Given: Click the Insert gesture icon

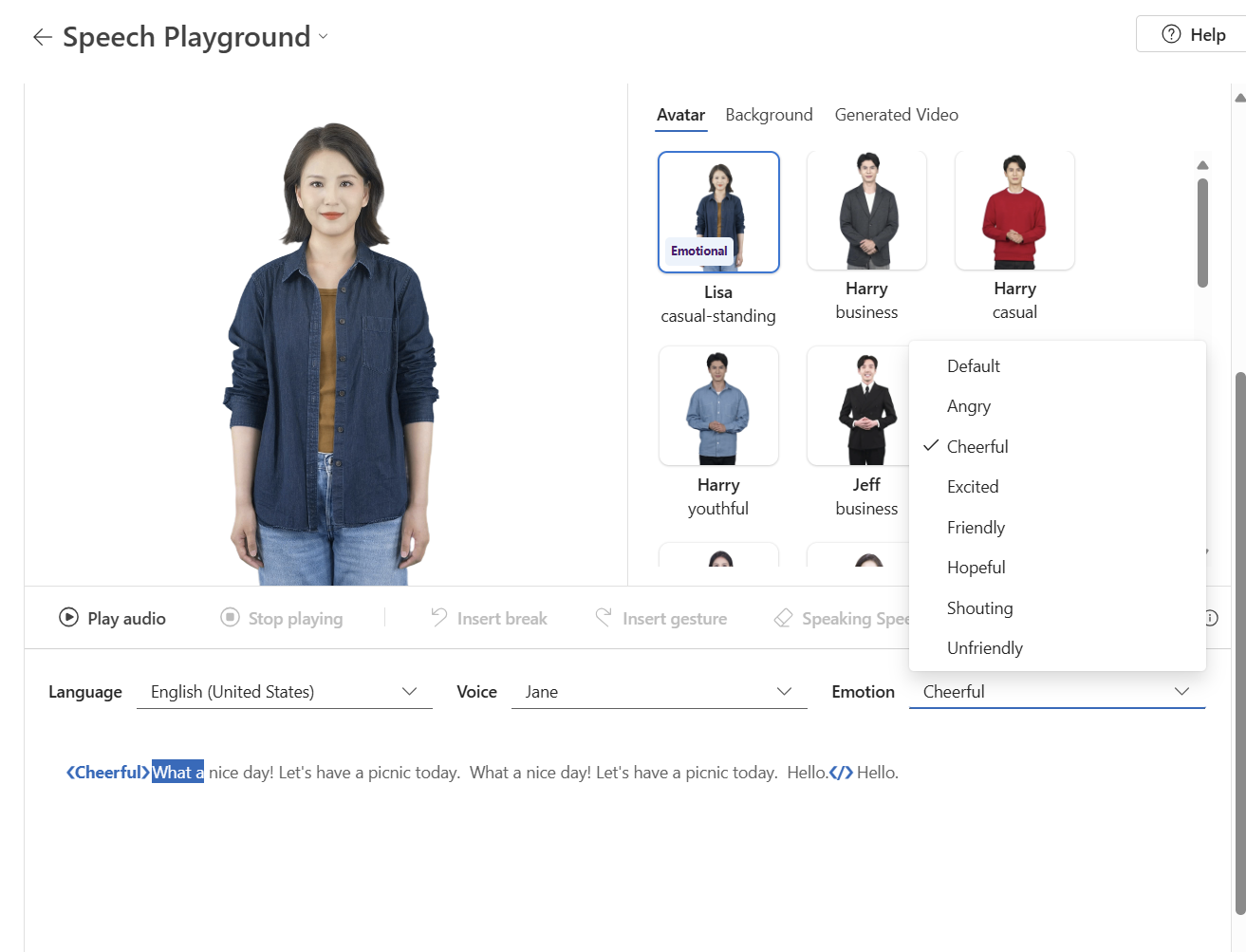Looking at the screenshot, I should click(x=604, y=618).
